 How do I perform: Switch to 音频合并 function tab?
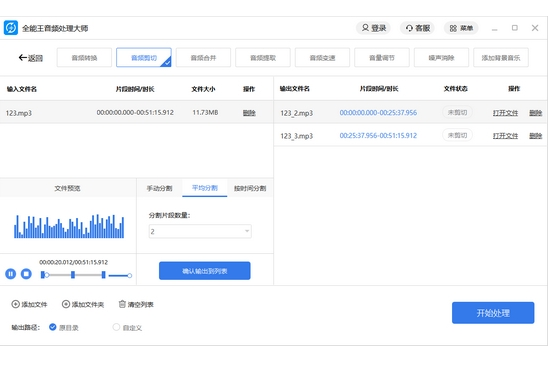[x=203, y=58]
